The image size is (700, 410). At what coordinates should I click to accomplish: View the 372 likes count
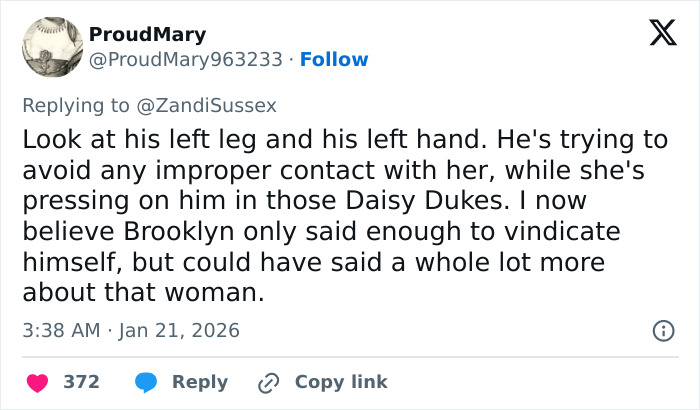(80, 382)
